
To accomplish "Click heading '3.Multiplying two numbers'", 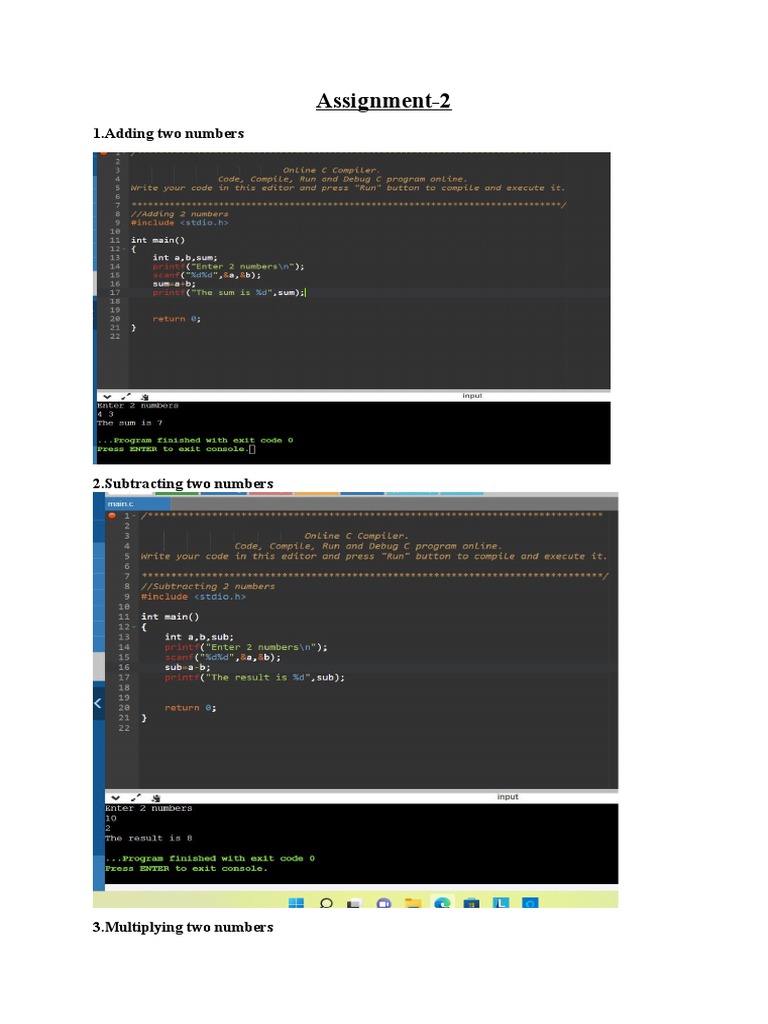I will point(183,927).
